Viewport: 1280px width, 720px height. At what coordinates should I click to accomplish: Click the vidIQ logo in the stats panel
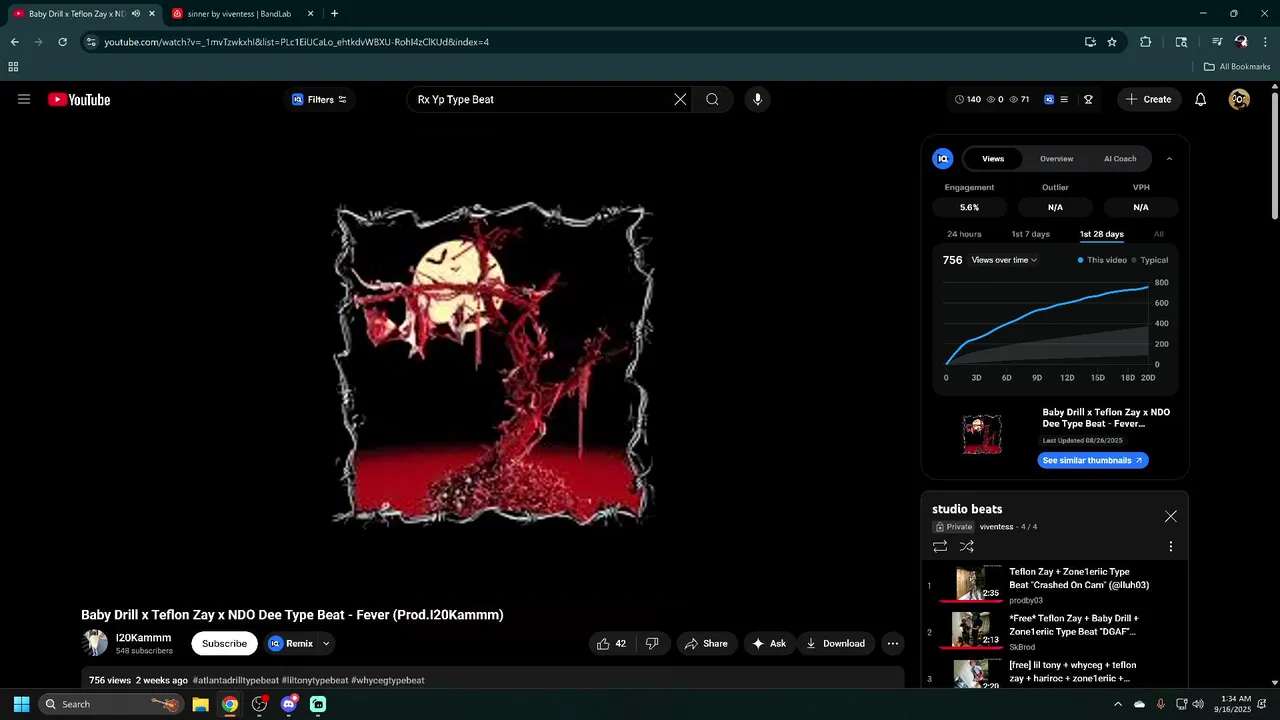click(943, 158)
